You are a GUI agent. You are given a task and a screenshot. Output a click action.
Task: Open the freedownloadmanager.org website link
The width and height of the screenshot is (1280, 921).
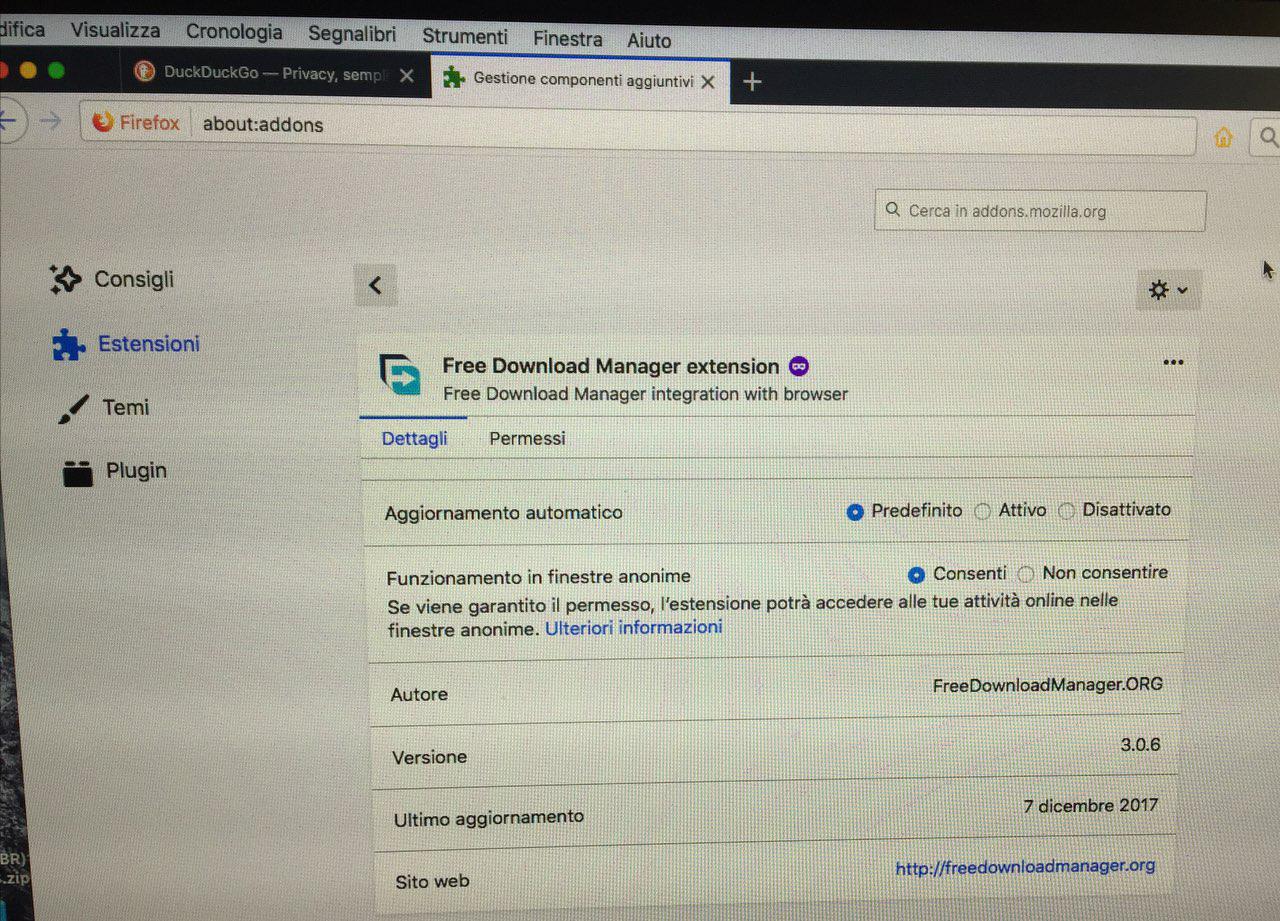point(1025,867)
